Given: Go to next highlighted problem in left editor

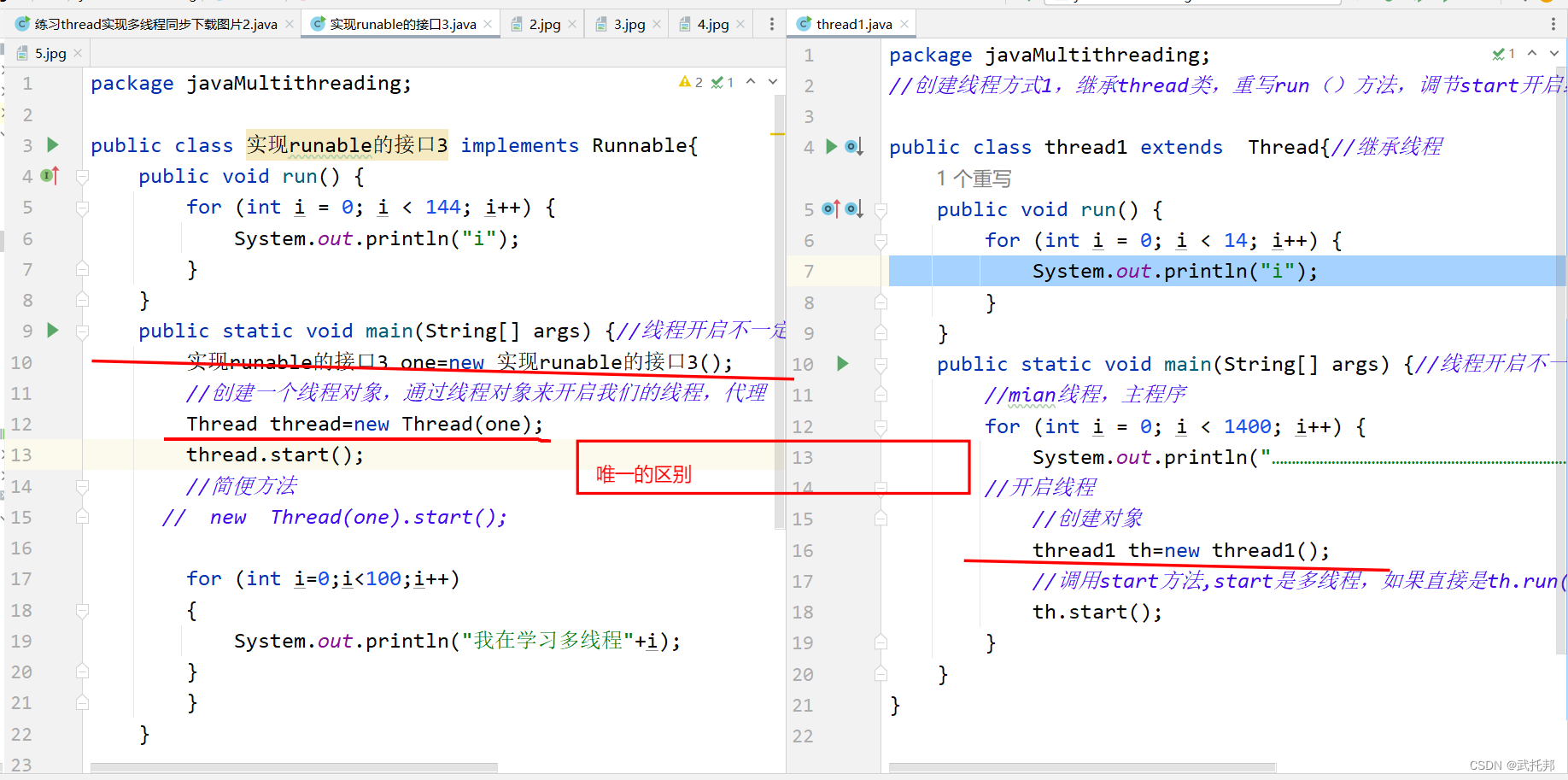Looking at the screenshot, I should 773,82.
